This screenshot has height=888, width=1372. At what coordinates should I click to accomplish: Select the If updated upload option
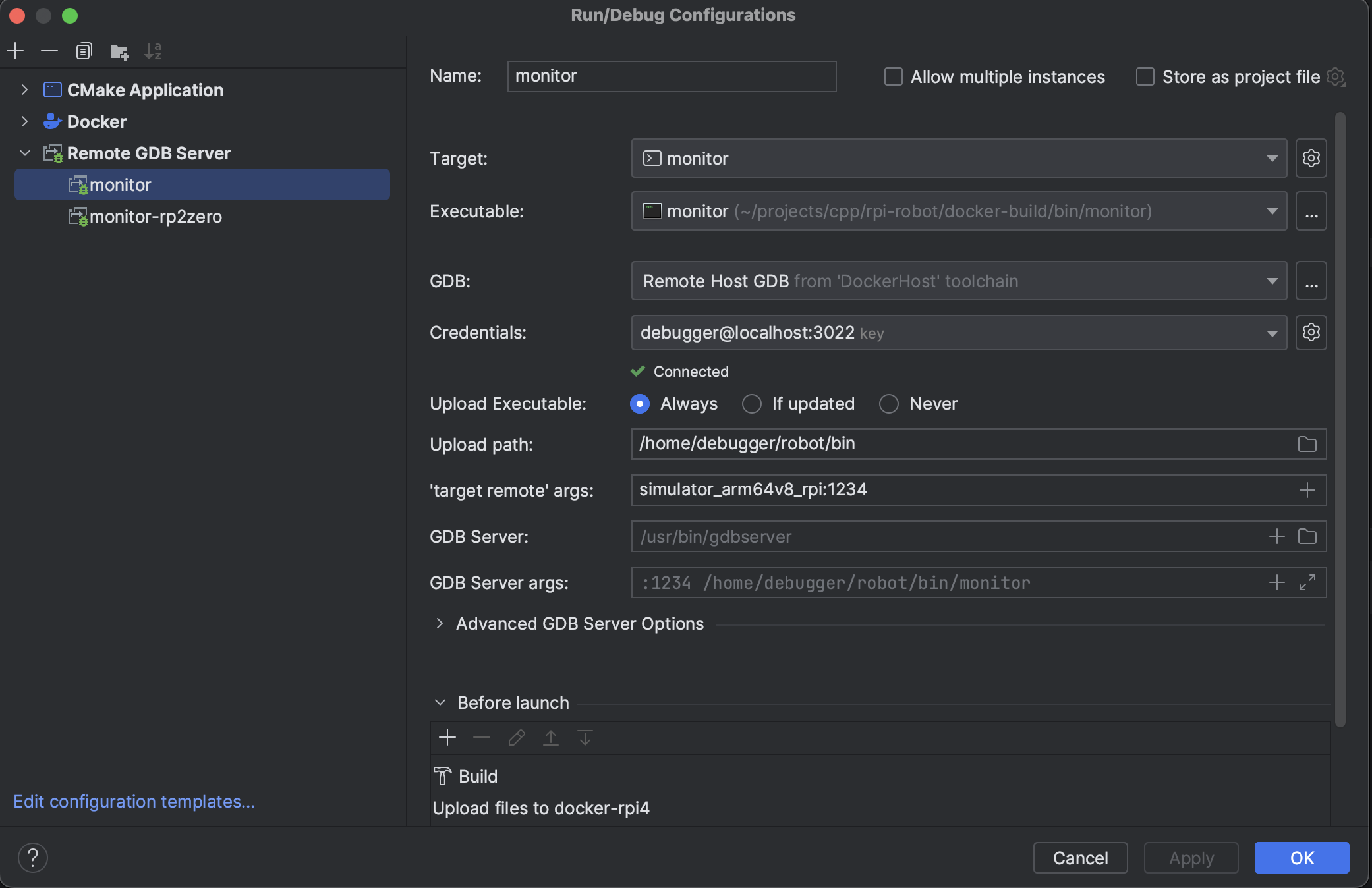point(752,404)
